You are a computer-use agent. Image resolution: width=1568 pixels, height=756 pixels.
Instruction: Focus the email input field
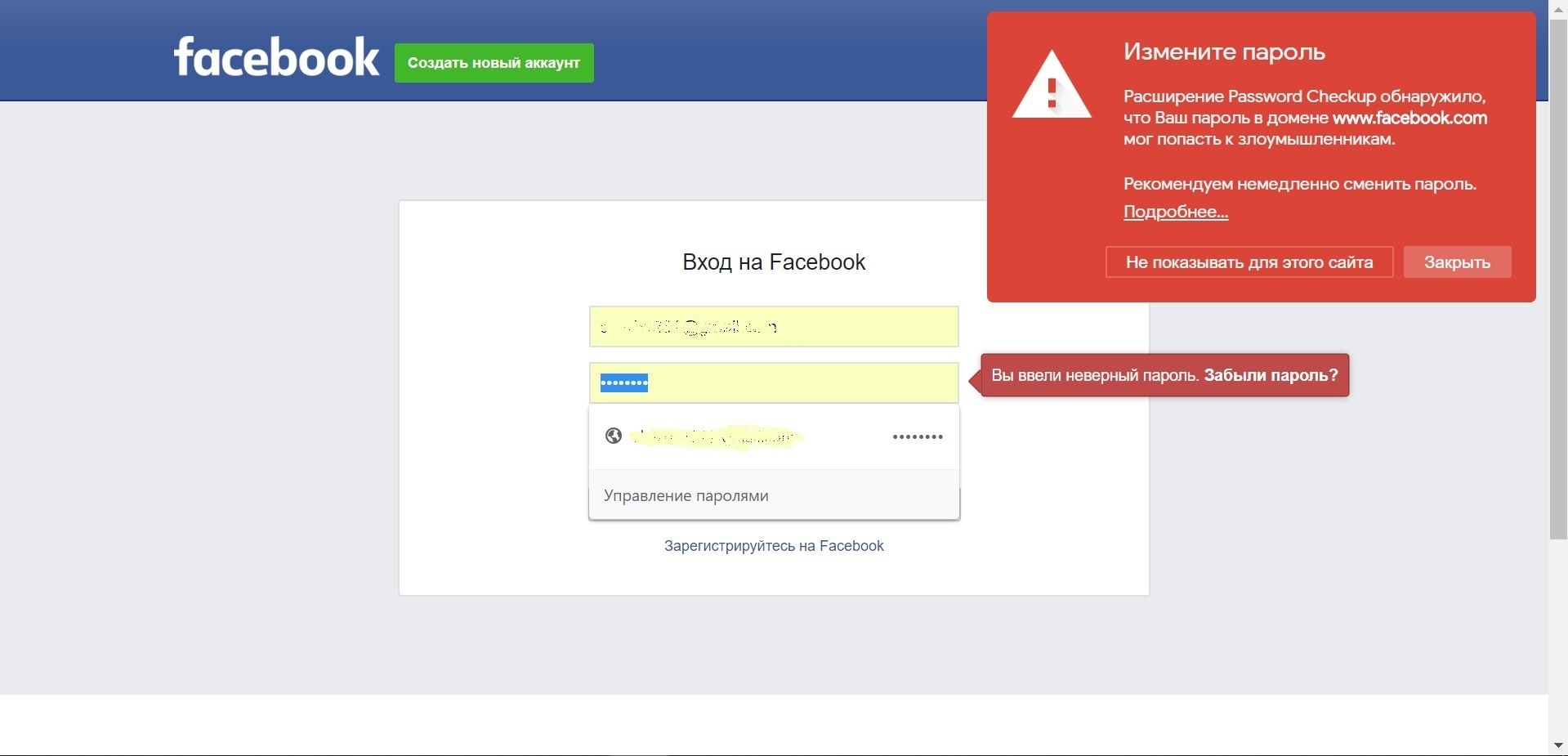pyautogui.click(x=774, y=327)
